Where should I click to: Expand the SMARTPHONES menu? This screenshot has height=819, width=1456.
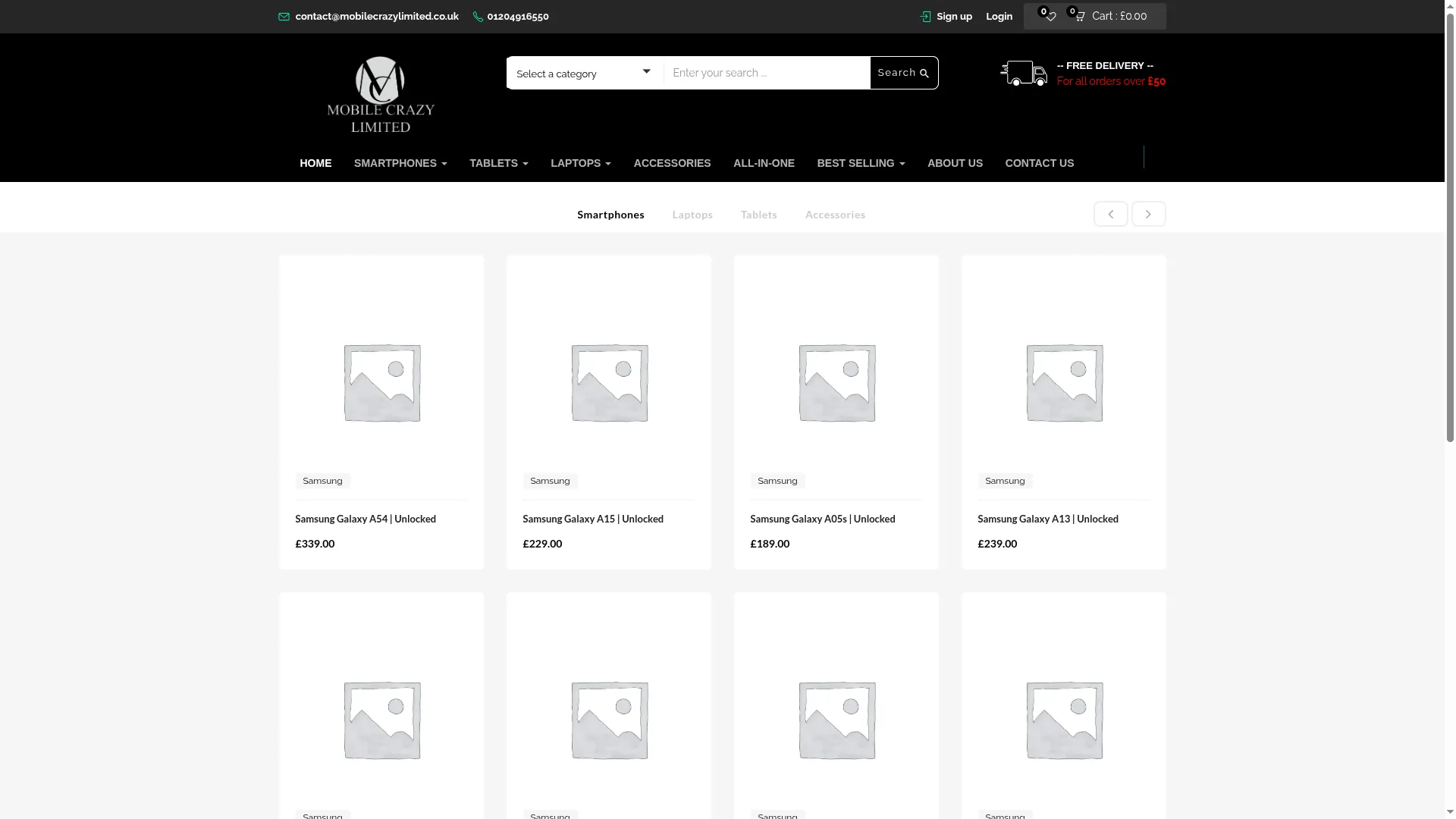(400, 163)
